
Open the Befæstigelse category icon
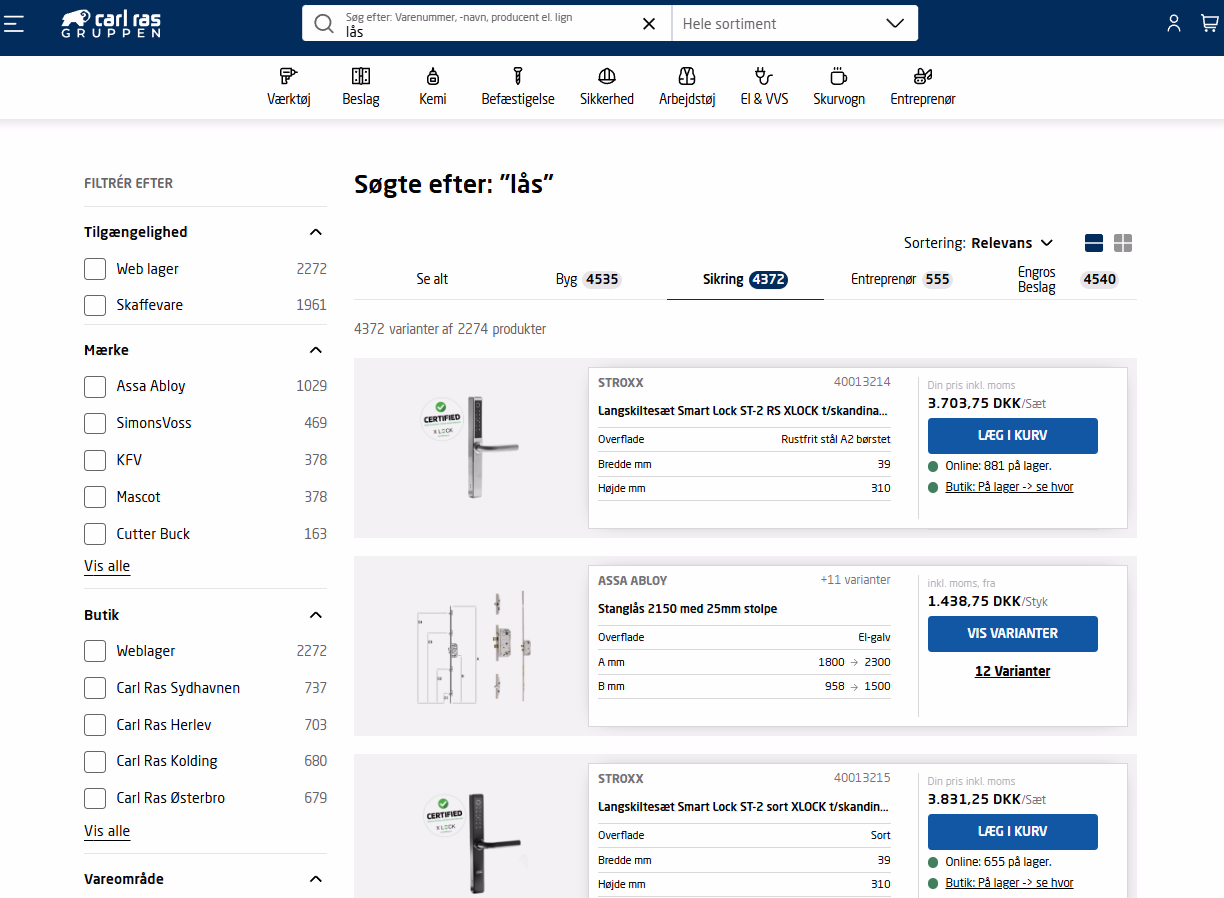click(518, 76)
